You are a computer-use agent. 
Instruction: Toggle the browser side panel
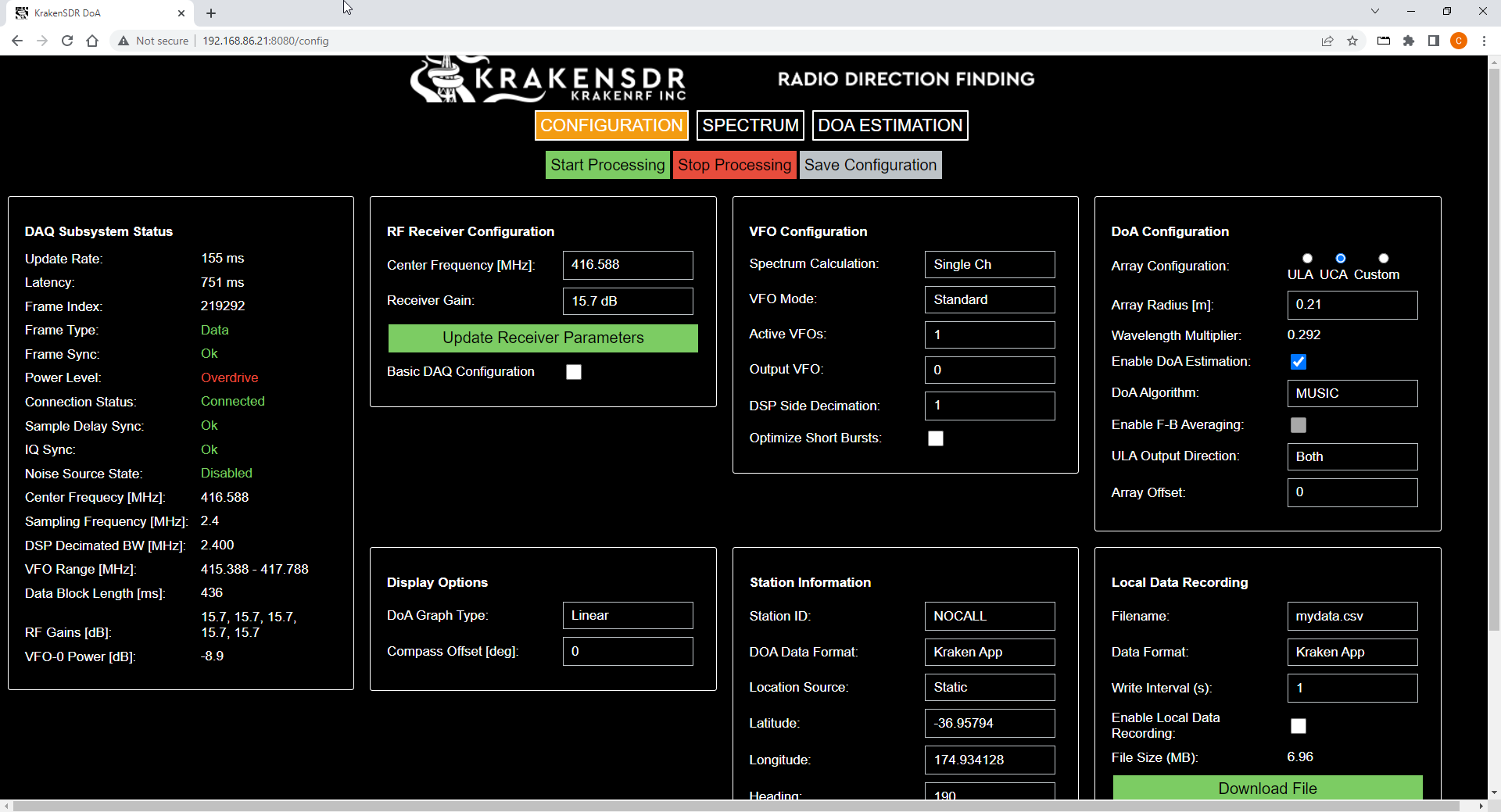click(1434, 41)
